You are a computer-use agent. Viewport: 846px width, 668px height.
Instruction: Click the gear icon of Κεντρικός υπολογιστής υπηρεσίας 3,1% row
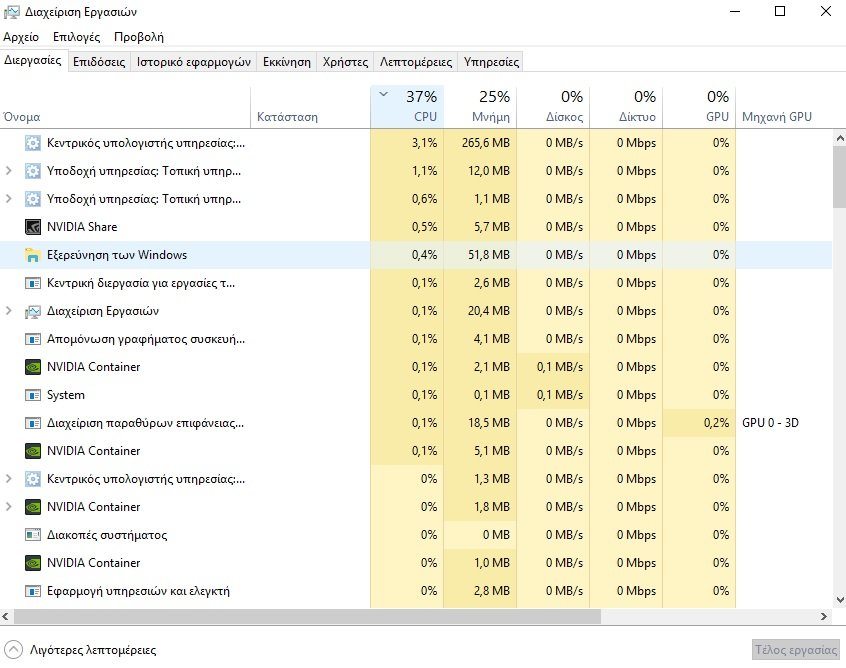(33, 143)
